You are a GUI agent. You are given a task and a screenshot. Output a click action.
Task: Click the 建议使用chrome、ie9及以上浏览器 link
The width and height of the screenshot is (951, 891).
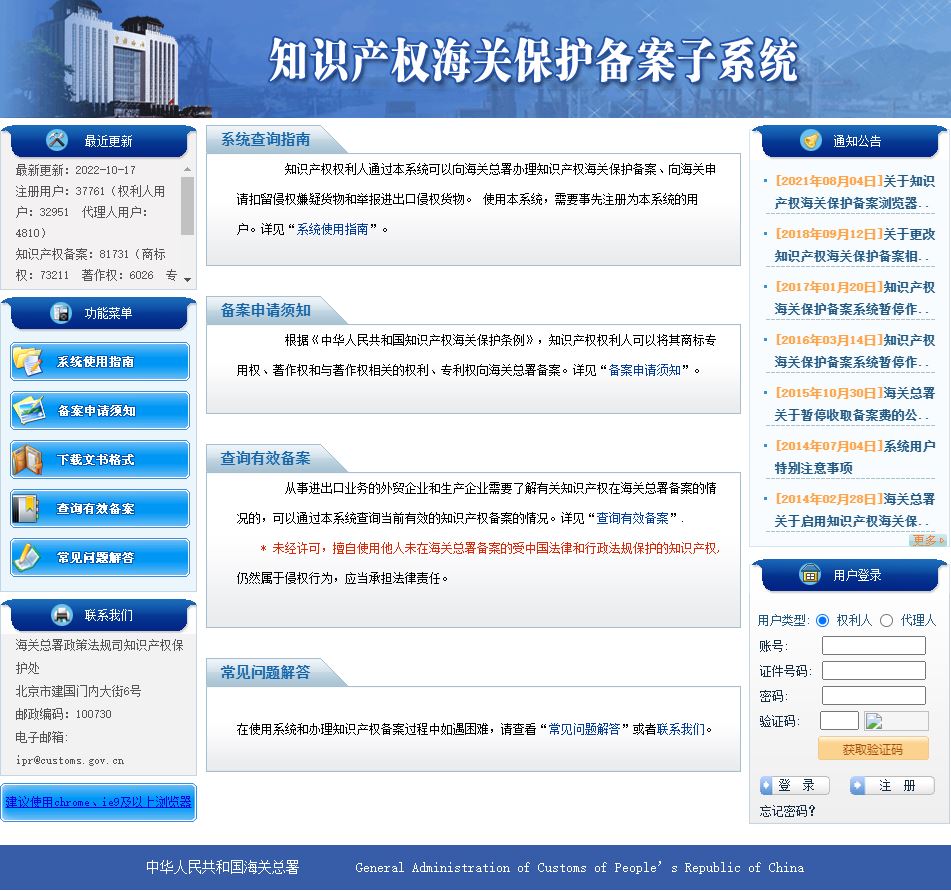(x=98, y=802)
